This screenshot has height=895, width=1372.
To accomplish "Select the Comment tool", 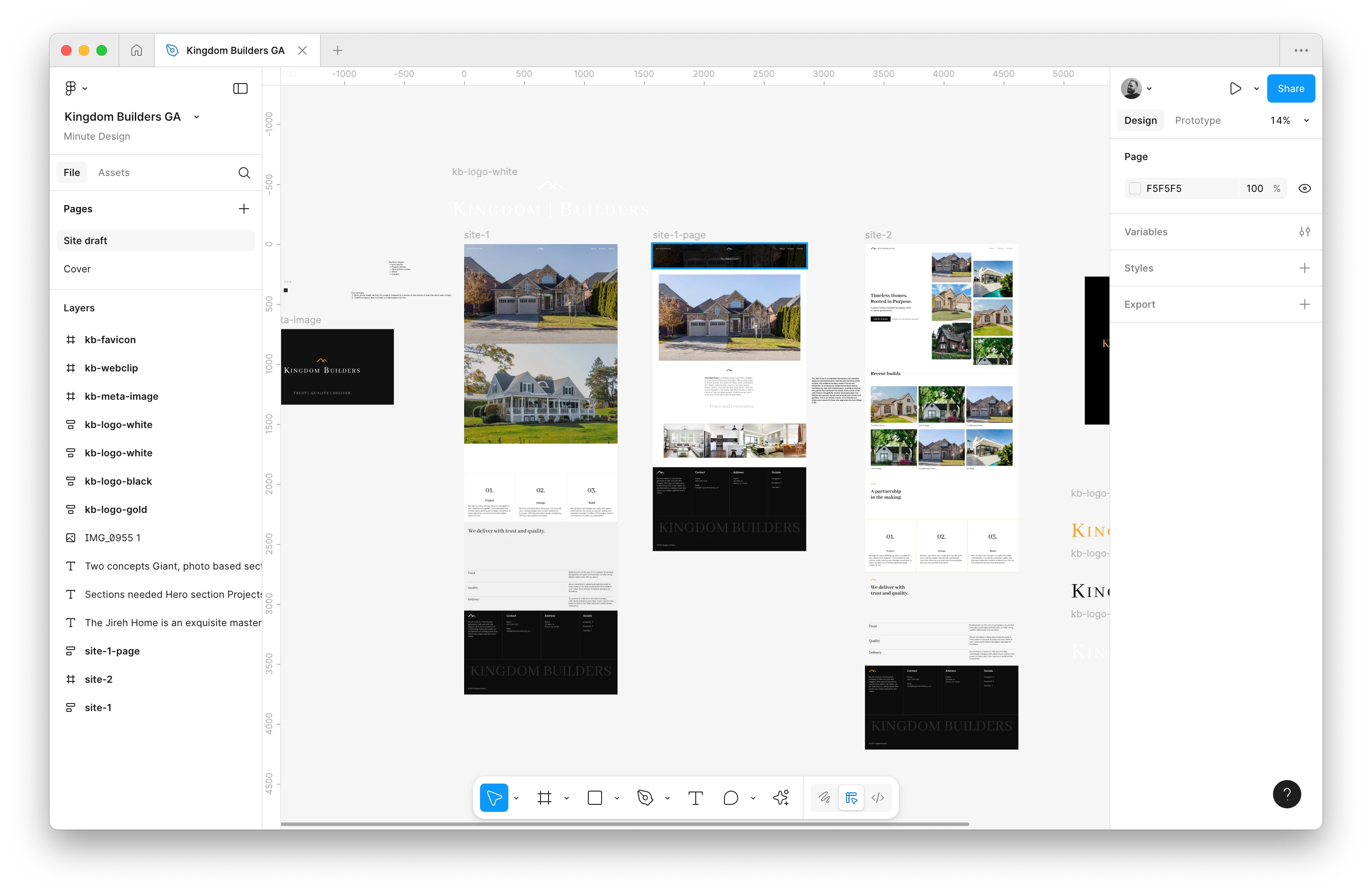I will coord(730,798).
